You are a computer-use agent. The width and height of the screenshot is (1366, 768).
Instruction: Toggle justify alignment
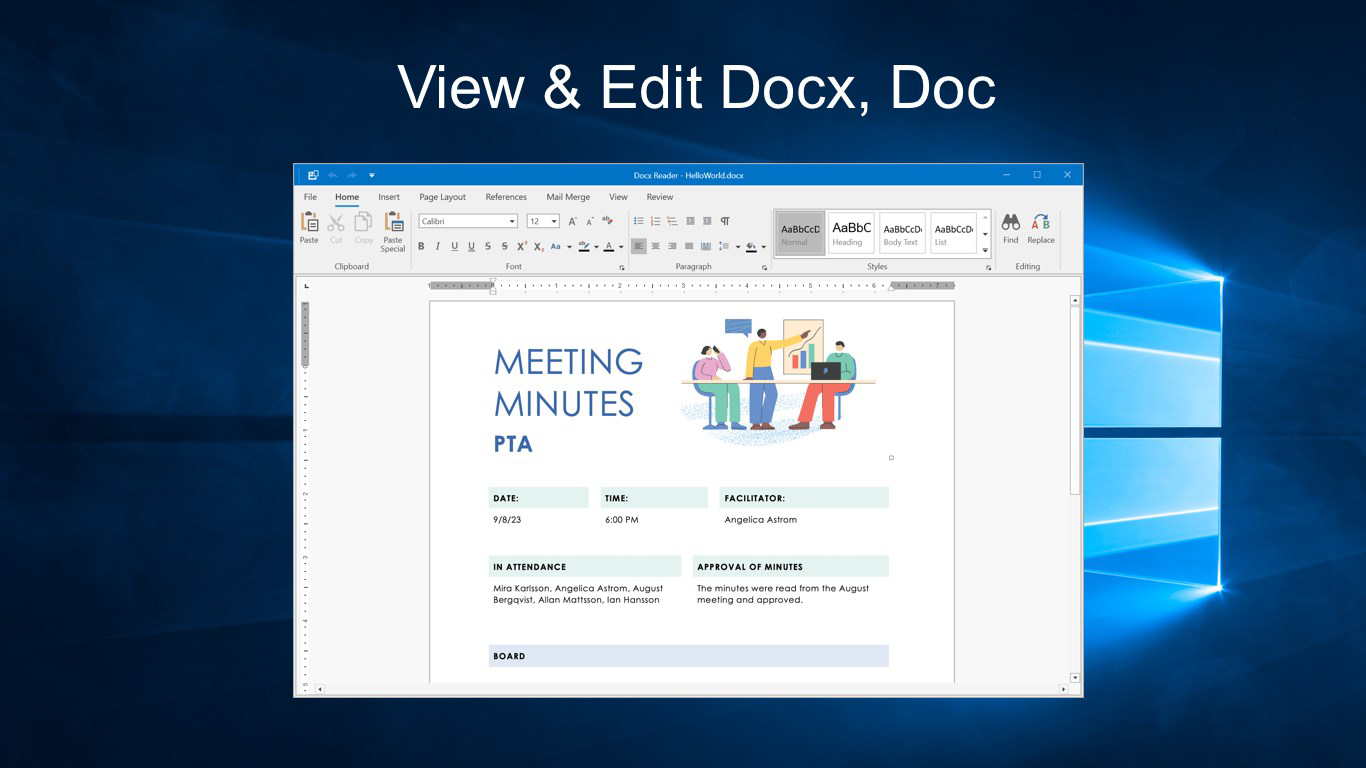point(689,246)
